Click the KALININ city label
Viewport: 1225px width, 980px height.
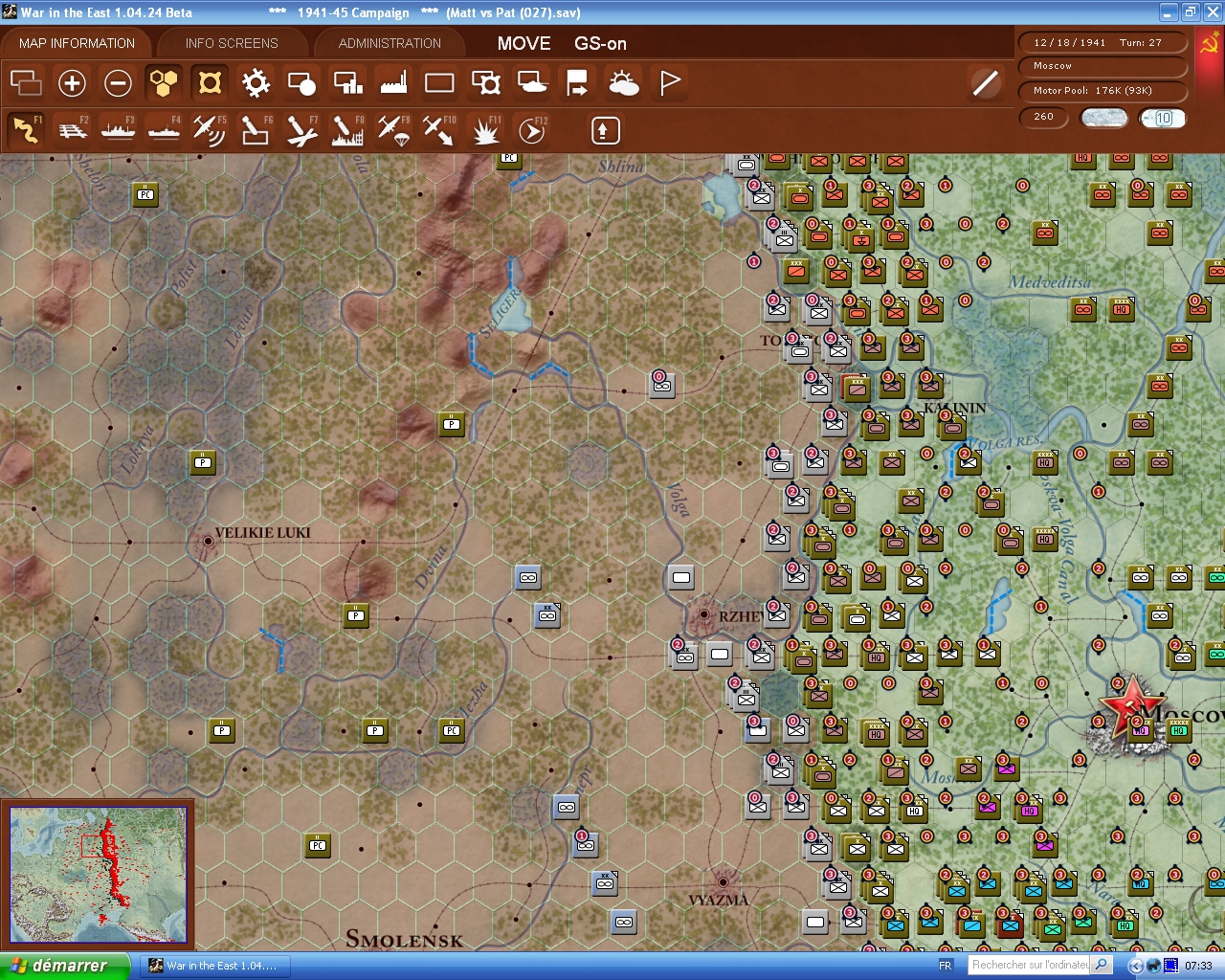tap(954, 408)
